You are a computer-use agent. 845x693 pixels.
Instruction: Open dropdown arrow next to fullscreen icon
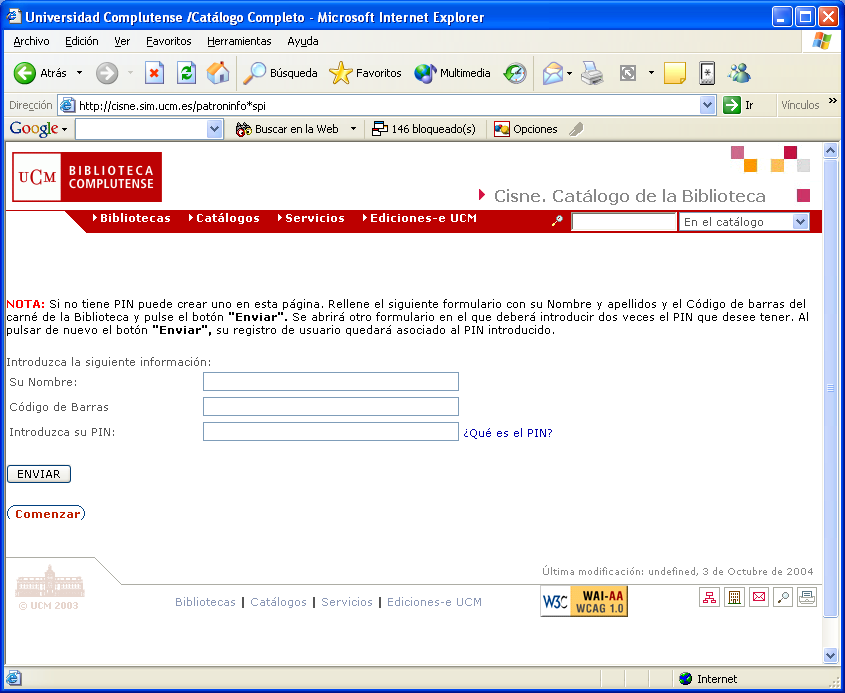pyautogui.click(x=651, y=73)
